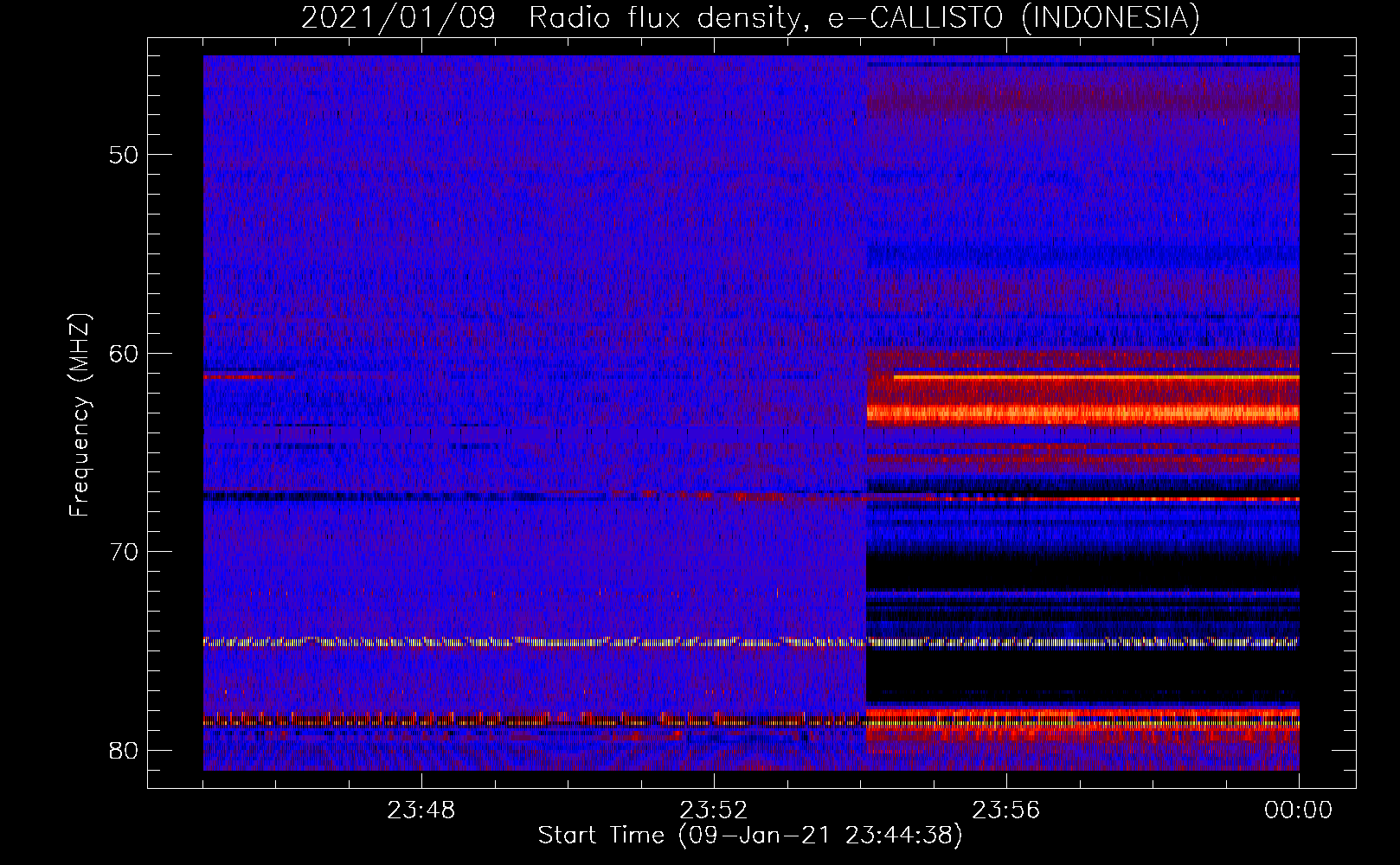Click the 23:48 time tick label
Viewport: 1400px width, 865px height.
click(421, 811)
